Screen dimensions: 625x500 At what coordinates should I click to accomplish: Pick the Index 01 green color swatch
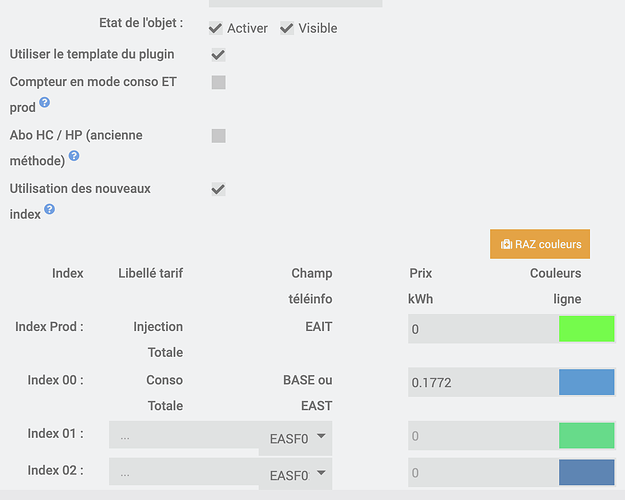point(587,436)
